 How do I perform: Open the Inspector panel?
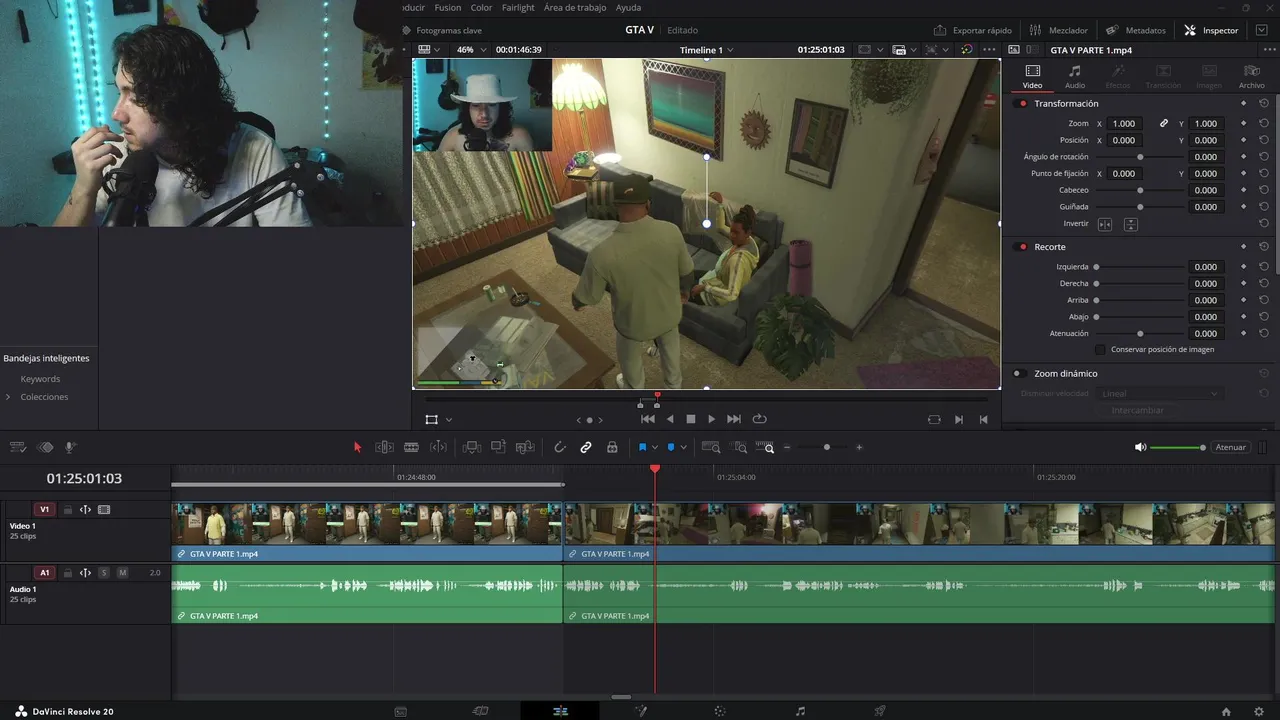1211,30
